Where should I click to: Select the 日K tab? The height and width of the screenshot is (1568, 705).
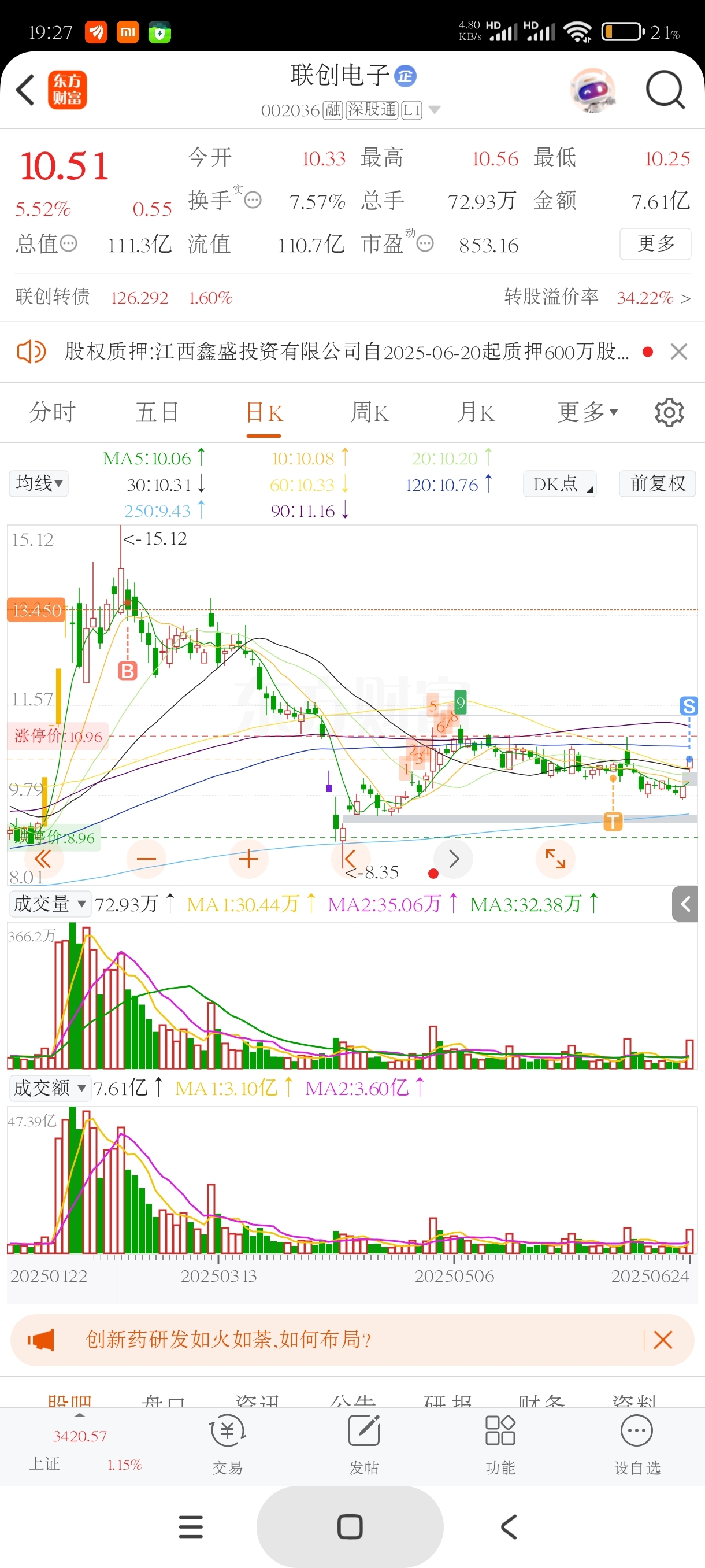264,413
